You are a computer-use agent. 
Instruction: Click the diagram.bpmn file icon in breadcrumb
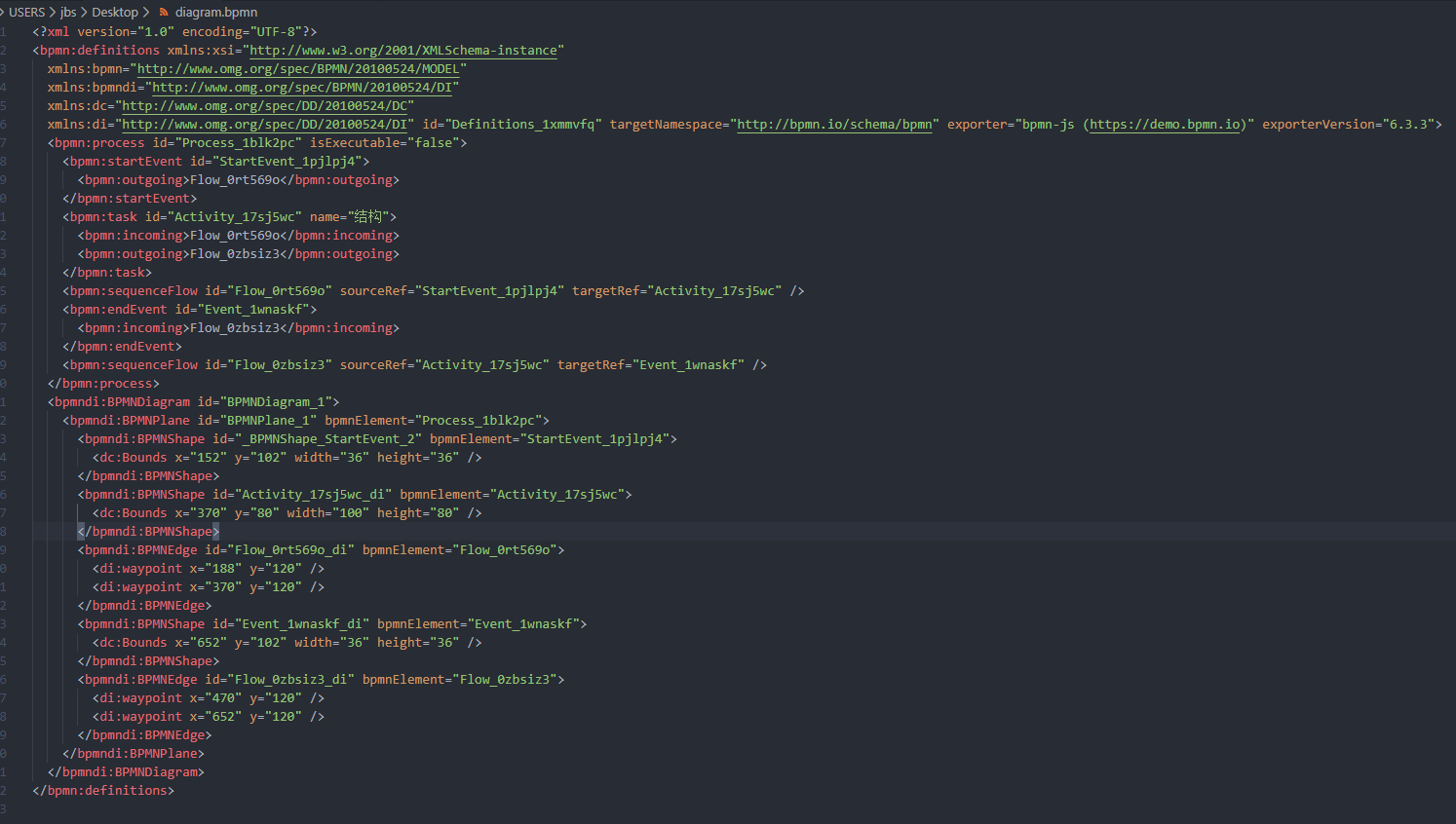click(164, 13)
